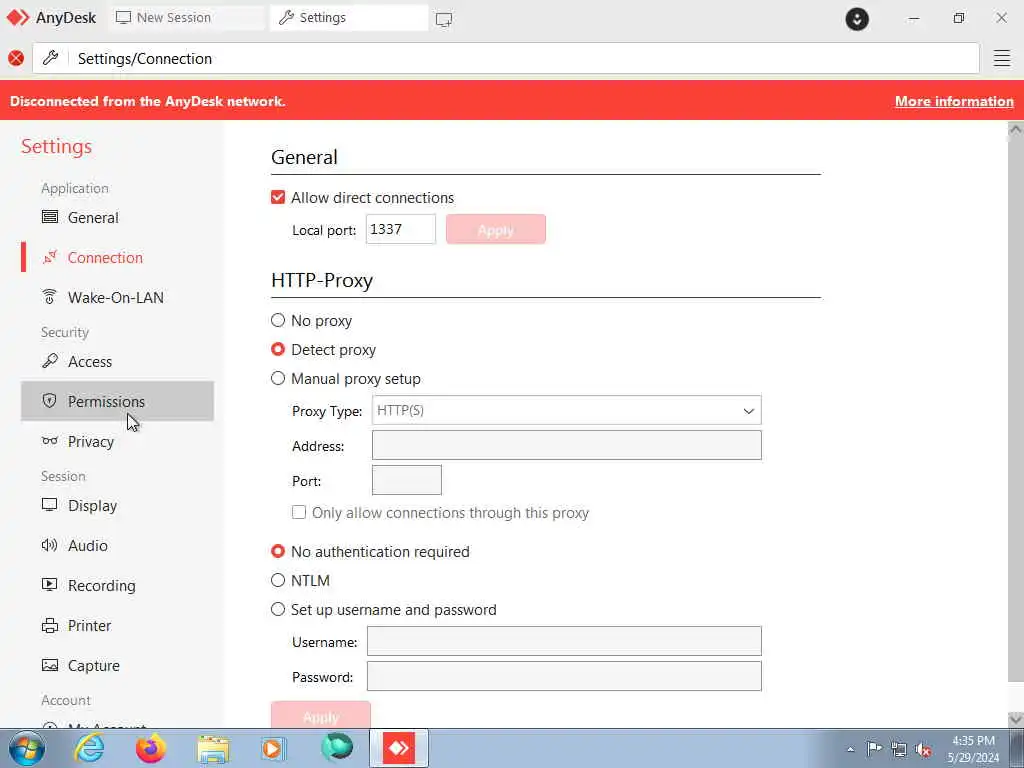Click the Printer icon in sidebar
Screen dimensions: 1024x768
(50, 626)
